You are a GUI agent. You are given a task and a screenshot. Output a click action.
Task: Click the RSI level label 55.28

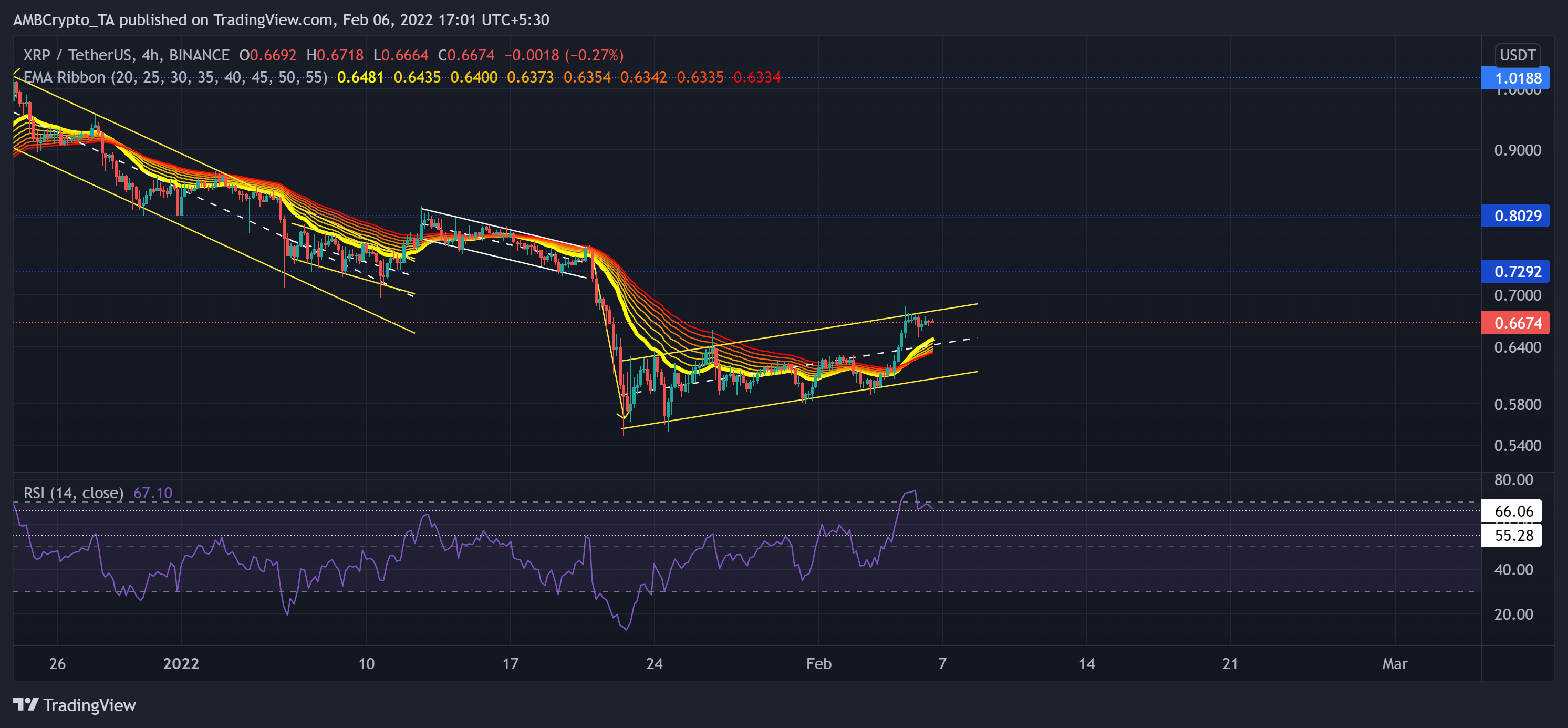pyautogui.click(x=1515, y=536)
